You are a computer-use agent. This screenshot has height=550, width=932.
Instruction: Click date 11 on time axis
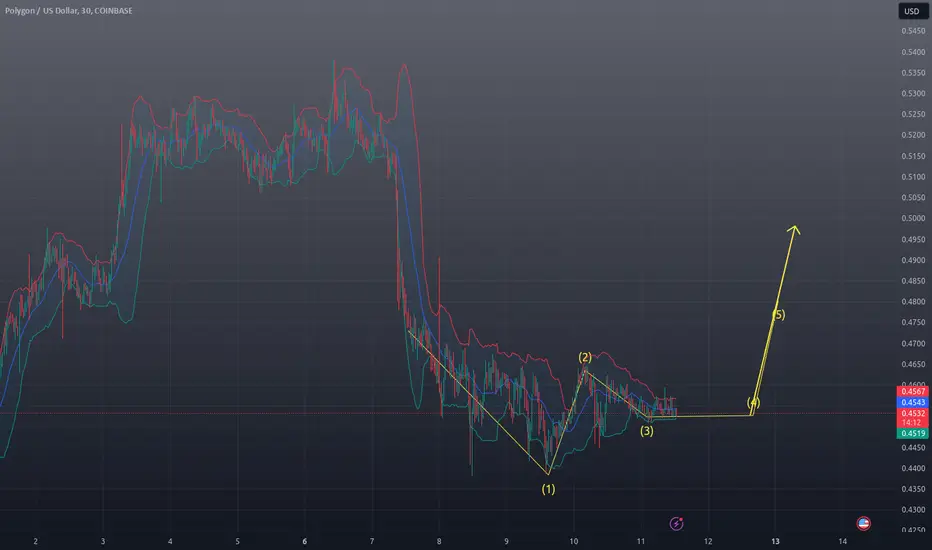[641, 541]
